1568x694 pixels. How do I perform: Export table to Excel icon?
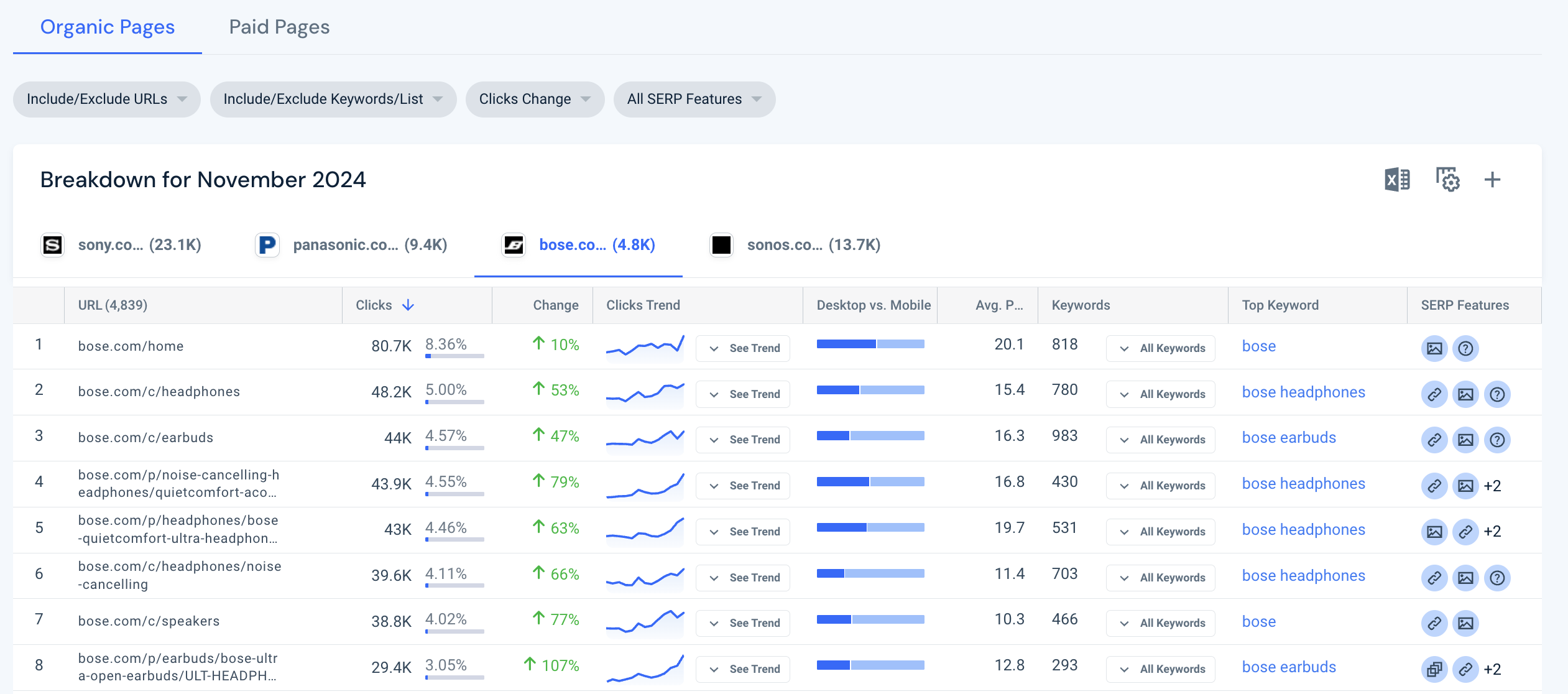1397,180
